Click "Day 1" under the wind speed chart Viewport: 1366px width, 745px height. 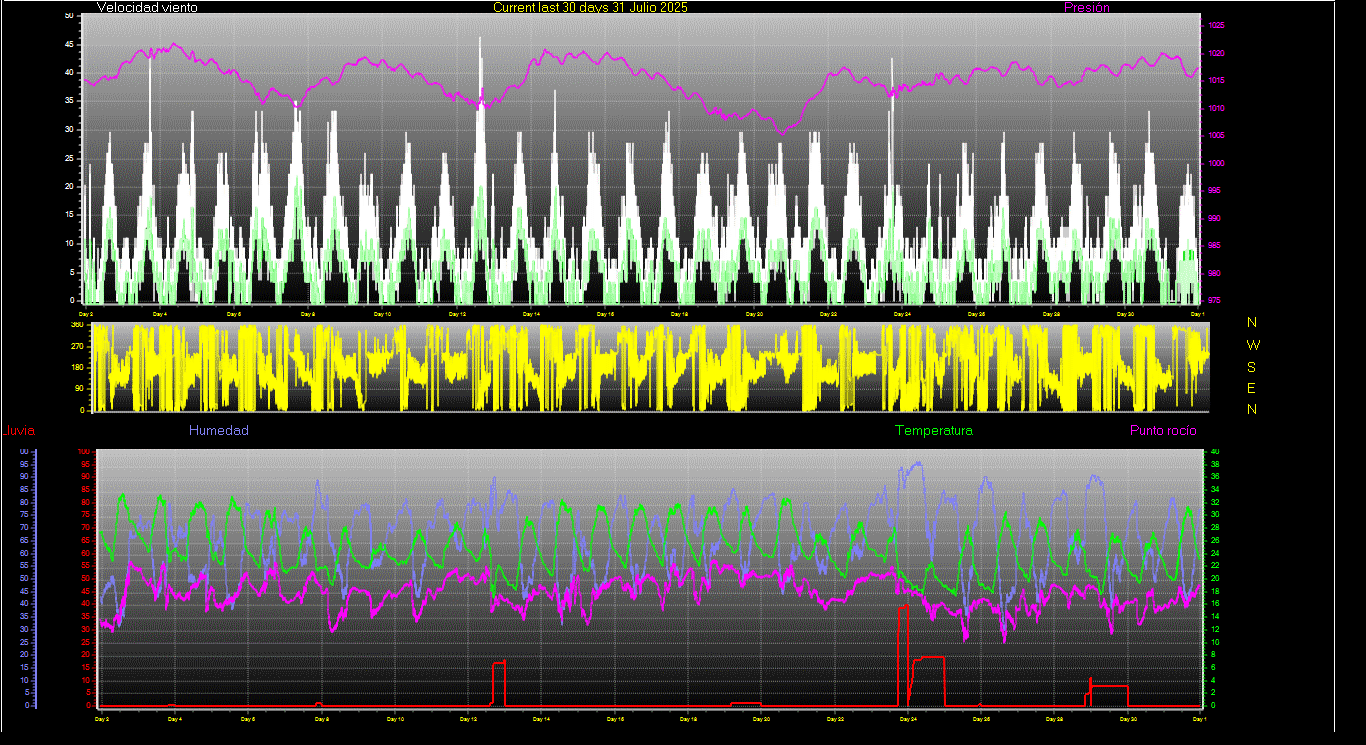(1197, 314)
